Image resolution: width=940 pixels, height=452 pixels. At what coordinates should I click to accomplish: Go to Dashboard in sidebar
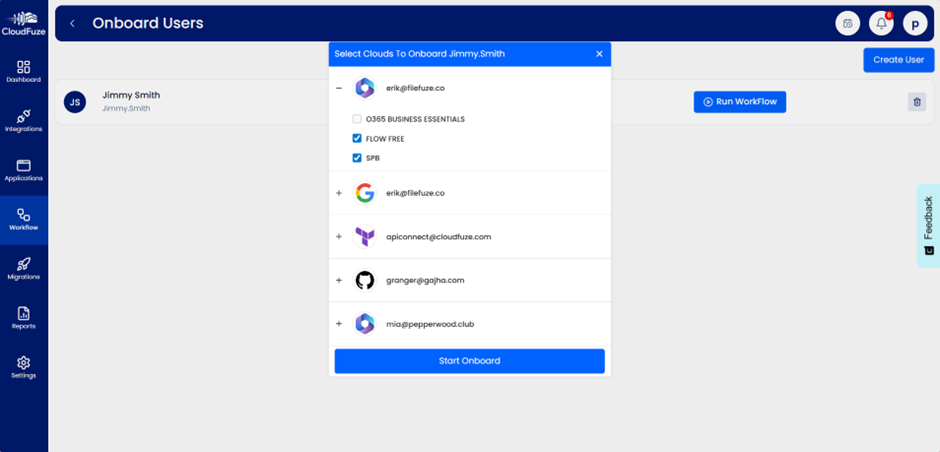click(x=23, y=71)
